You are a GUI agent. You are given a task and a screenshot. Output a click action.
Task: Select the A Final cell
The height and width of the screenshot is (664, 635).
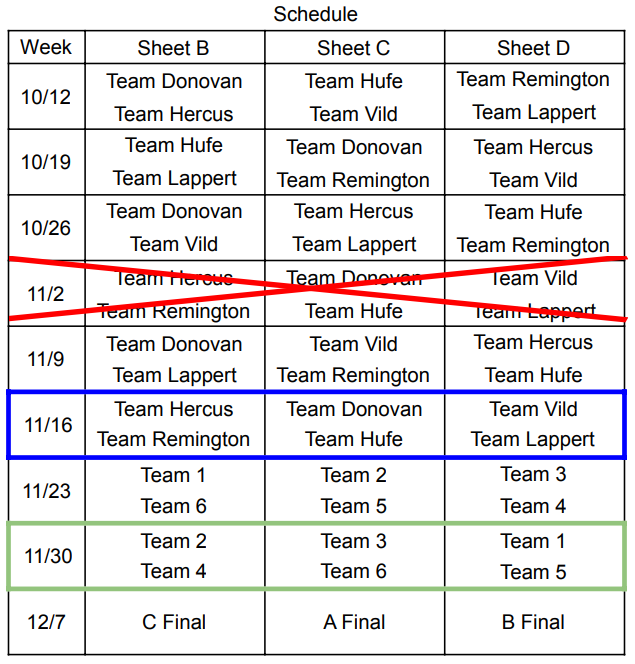354,622
